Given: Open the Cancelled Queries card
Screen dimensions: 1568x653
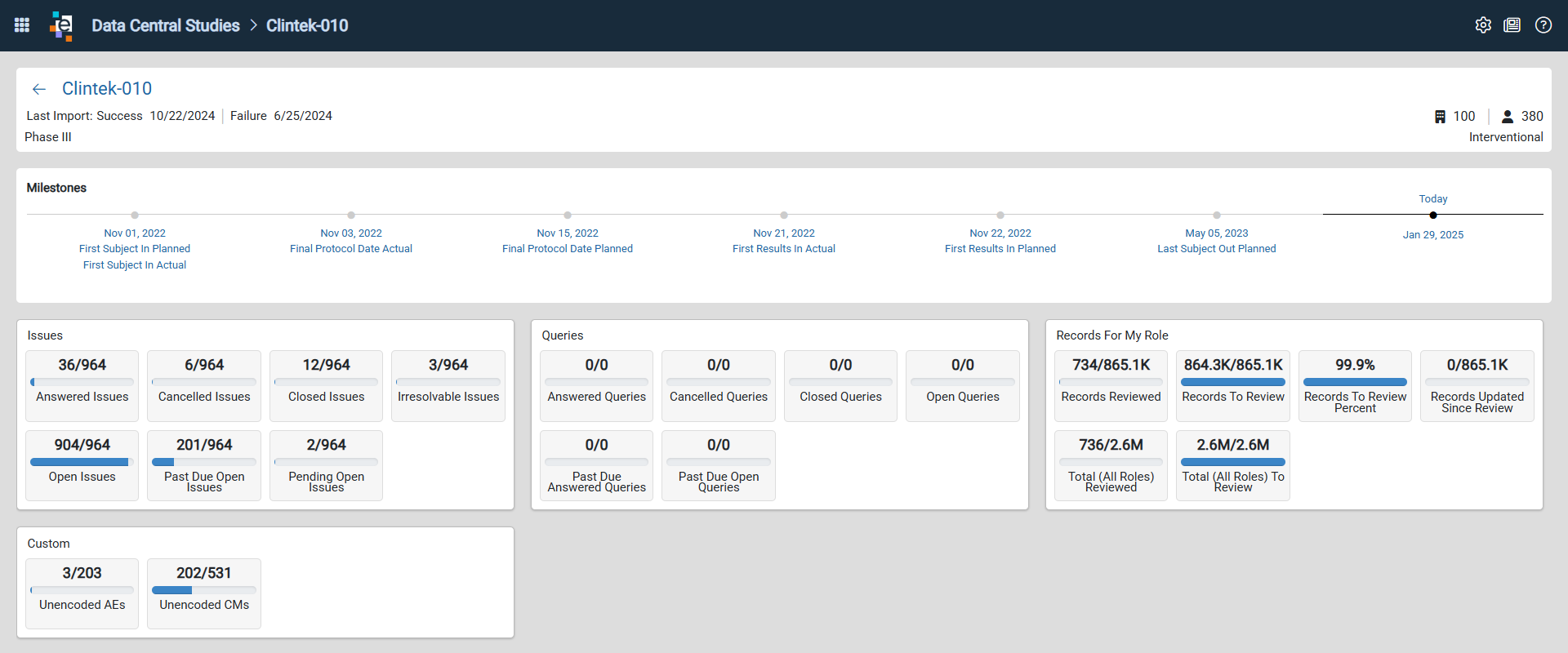Looking at the screenshot, I should (x=719, y=386).
